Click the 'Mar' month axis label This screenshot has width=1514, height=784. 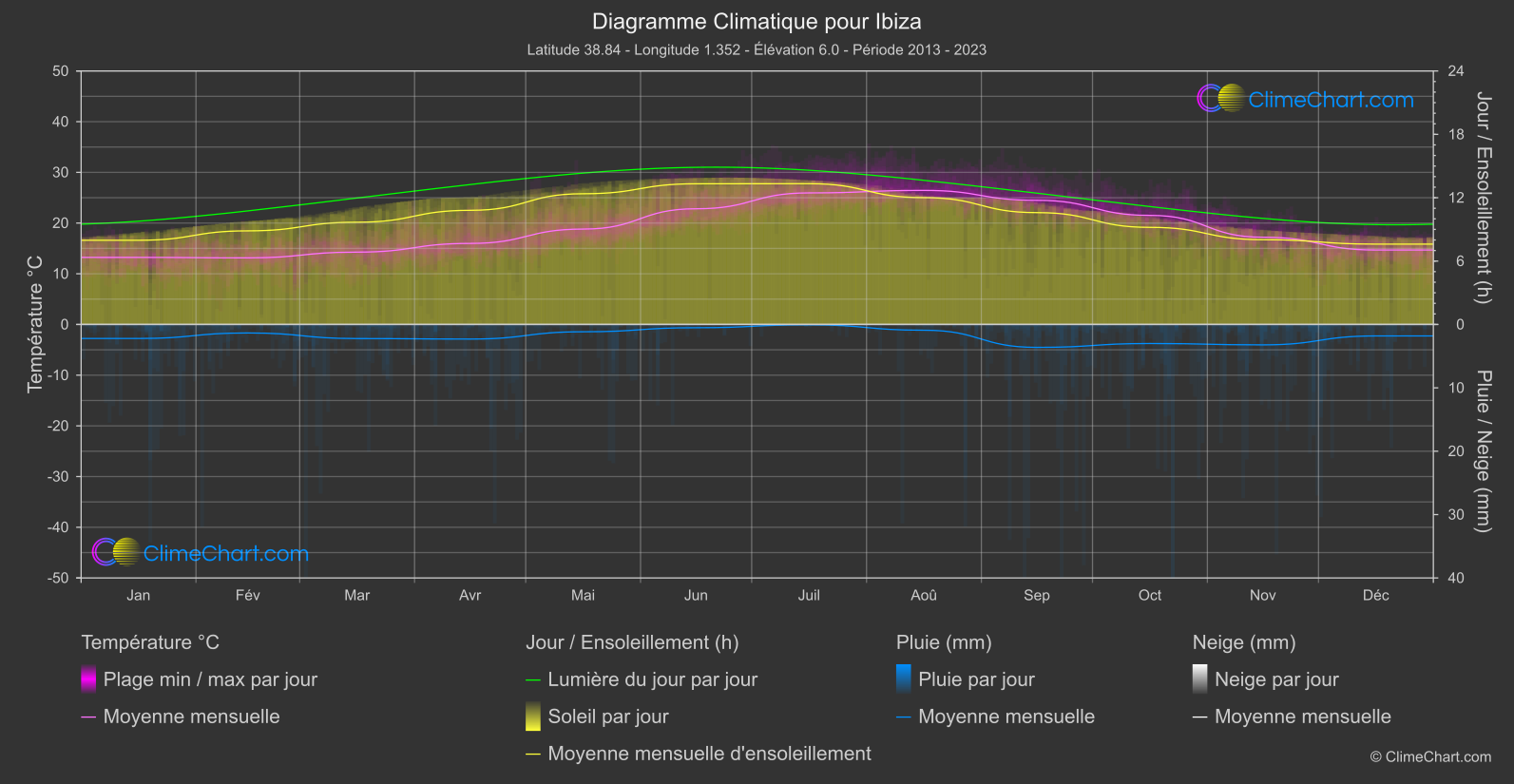[x=357, y=595]
